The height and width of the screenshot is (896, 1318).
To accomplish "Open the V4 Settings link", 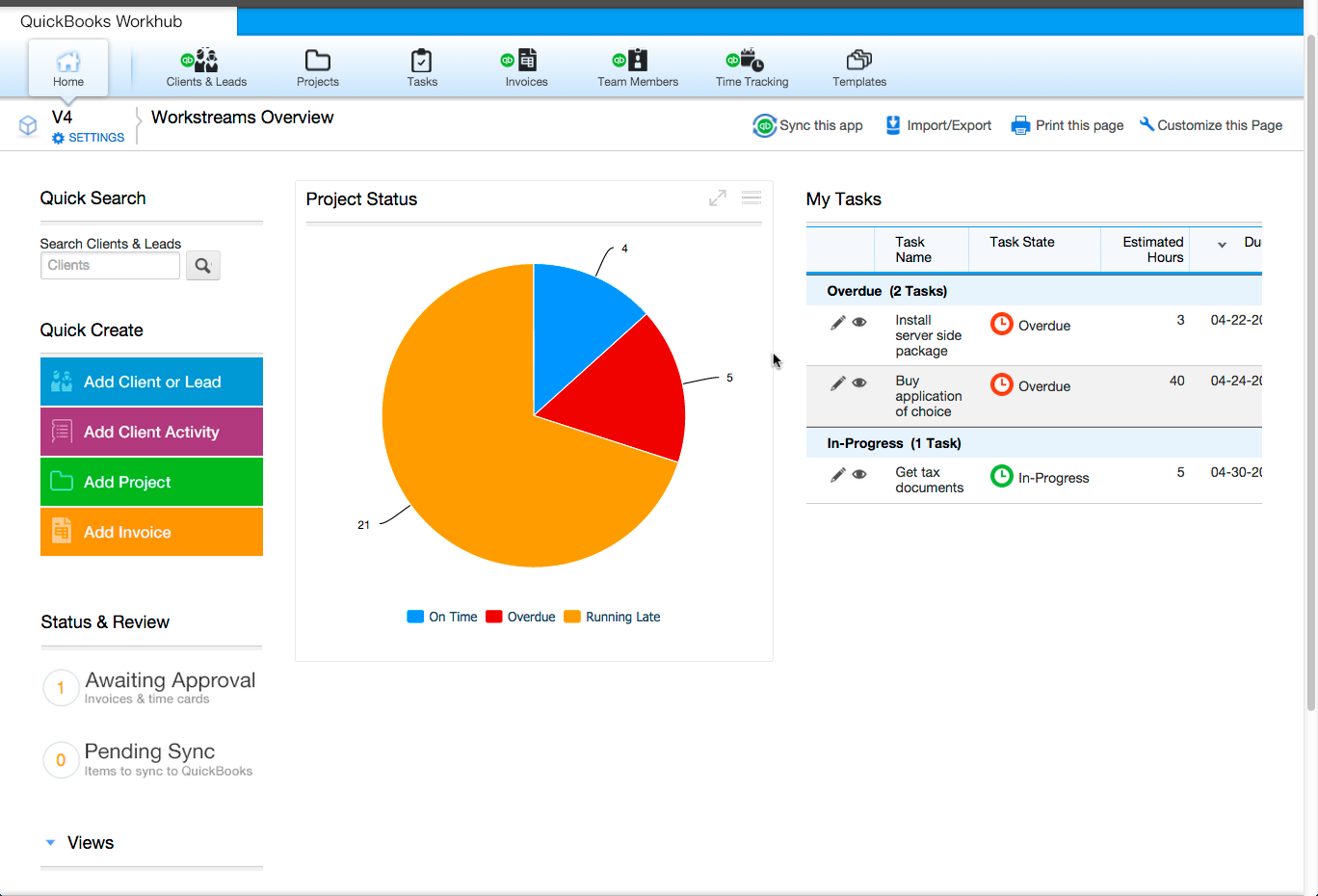I will pyautogui.click(x=89, y=138).
